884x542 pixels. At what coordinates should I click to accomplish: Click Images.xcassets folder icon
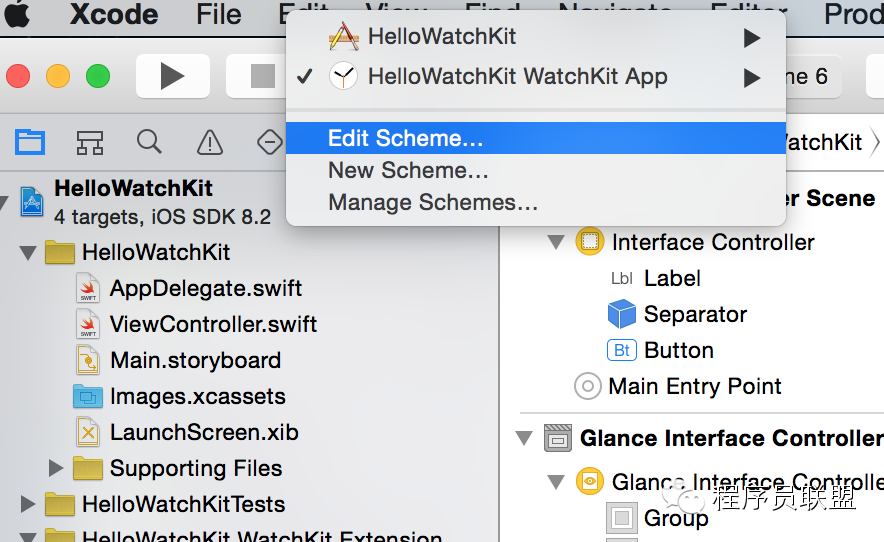(88, 396)
